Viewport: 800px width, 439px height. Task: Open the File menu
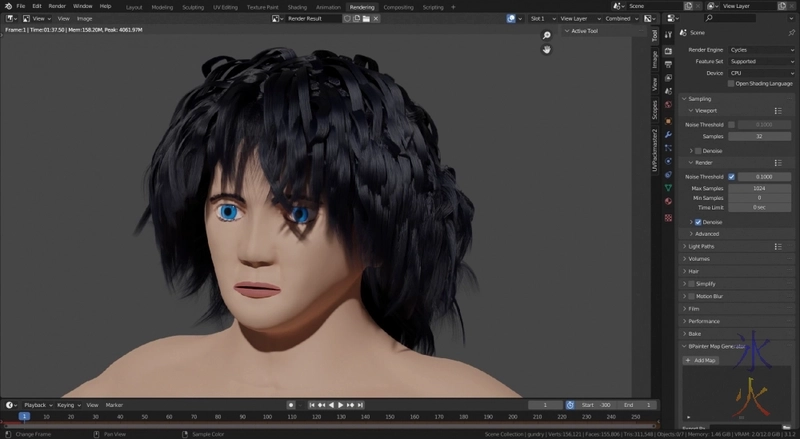(21, 6)
